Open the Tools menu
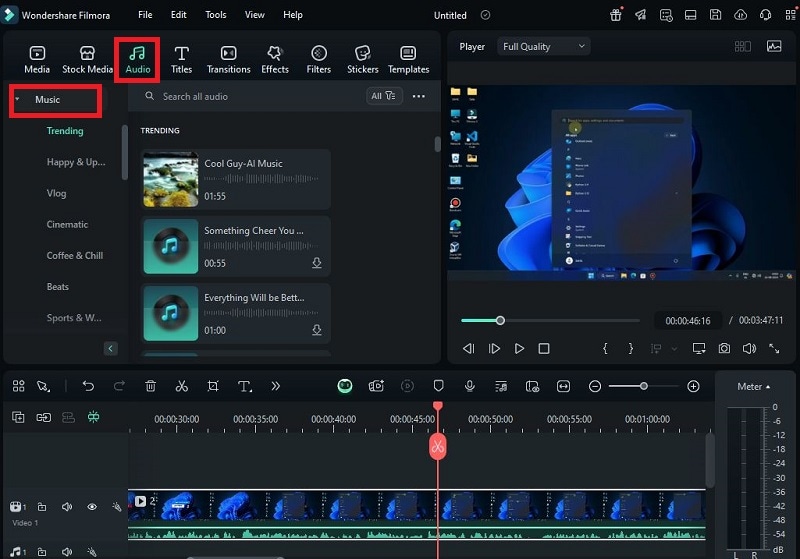This screenshot has width=800, height=559. pyautogui.click(x=215, y=15)
